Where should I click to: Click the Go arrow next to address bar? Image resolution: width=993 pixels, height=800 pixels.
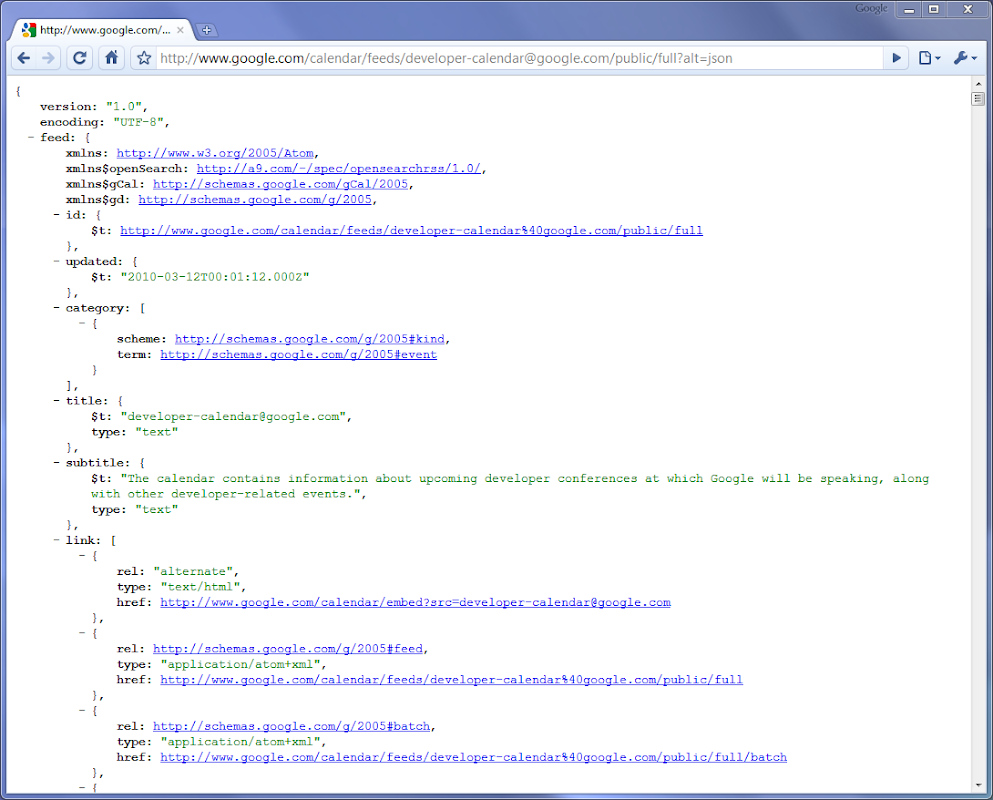[896, 58]
